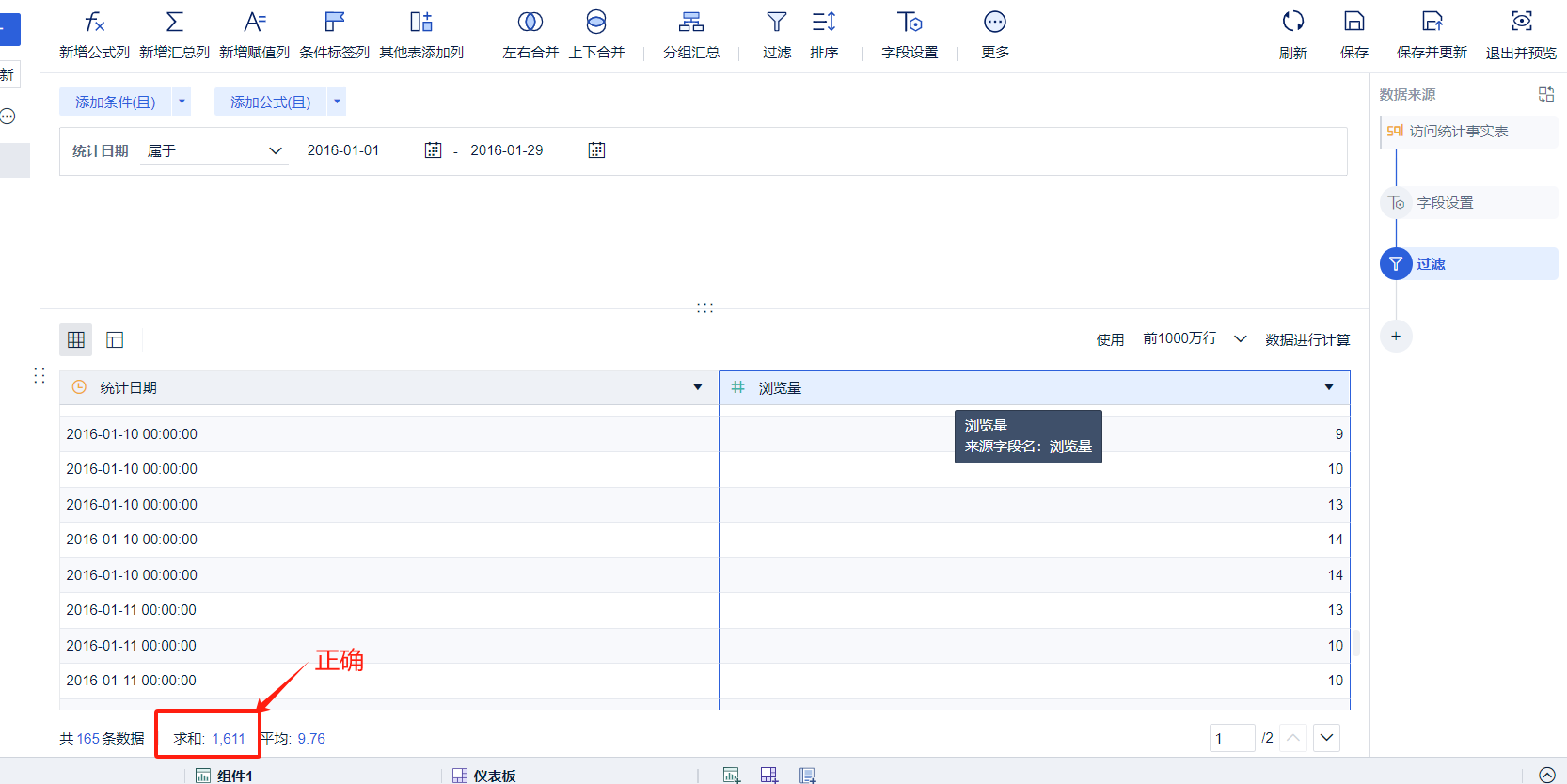Add columns from another table (其他表添加列)
Image resolution: width=1567 pixels, height=784 pixels.
[421, 35]
